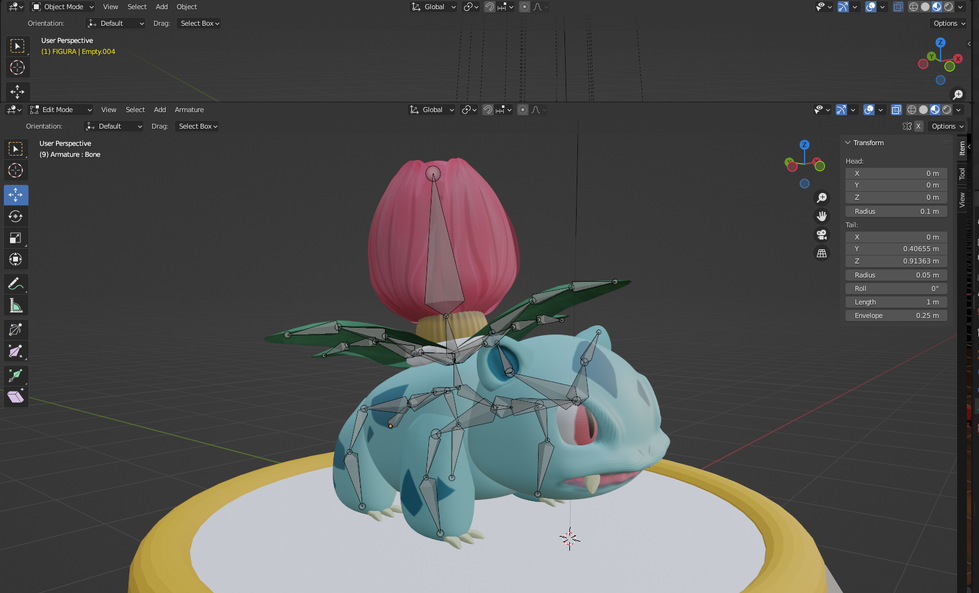The height and width of the screenshot is (593, 979).
Task: Activate the Bone Size tool
Action: 16,351
